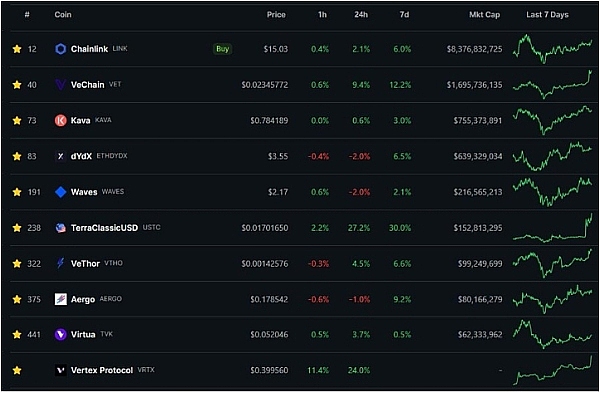Open the Vertex Protocol coin link

coord(102,370)
